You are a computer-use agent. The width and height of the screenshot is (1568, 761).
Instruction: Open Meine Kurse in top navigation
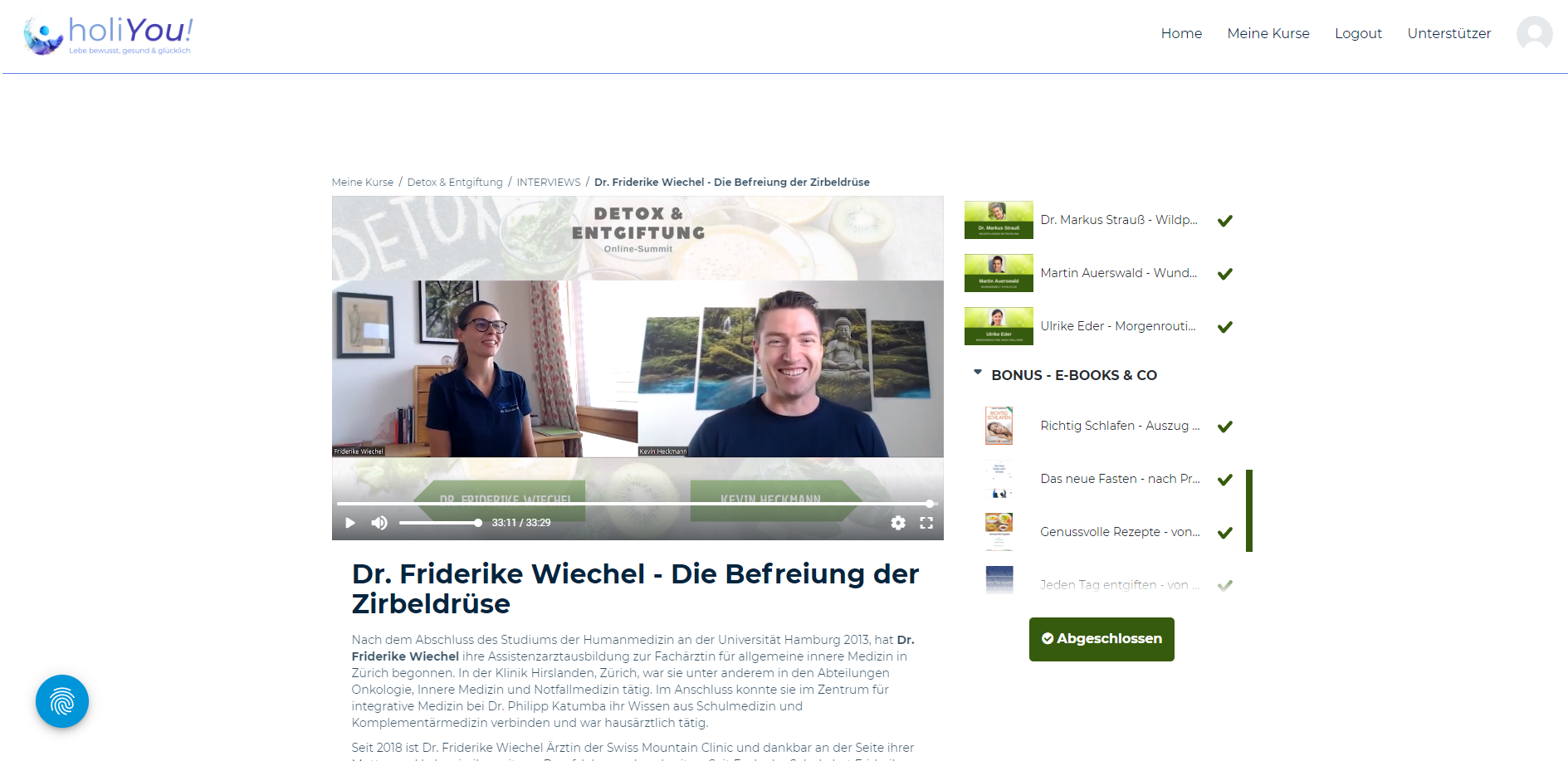click(x=1268, y=33)
